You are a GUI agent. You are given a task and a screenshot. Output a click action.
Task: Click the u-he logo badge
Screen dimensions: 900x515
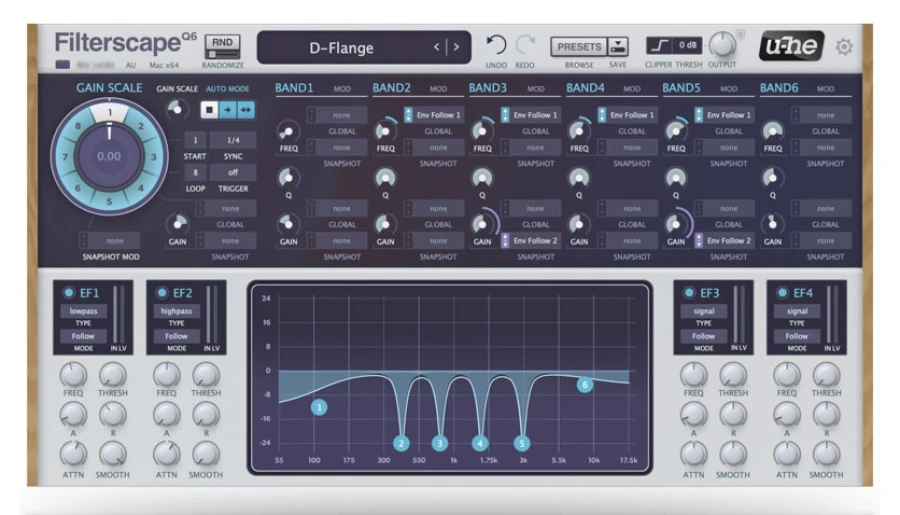click(x=792, y=46)
